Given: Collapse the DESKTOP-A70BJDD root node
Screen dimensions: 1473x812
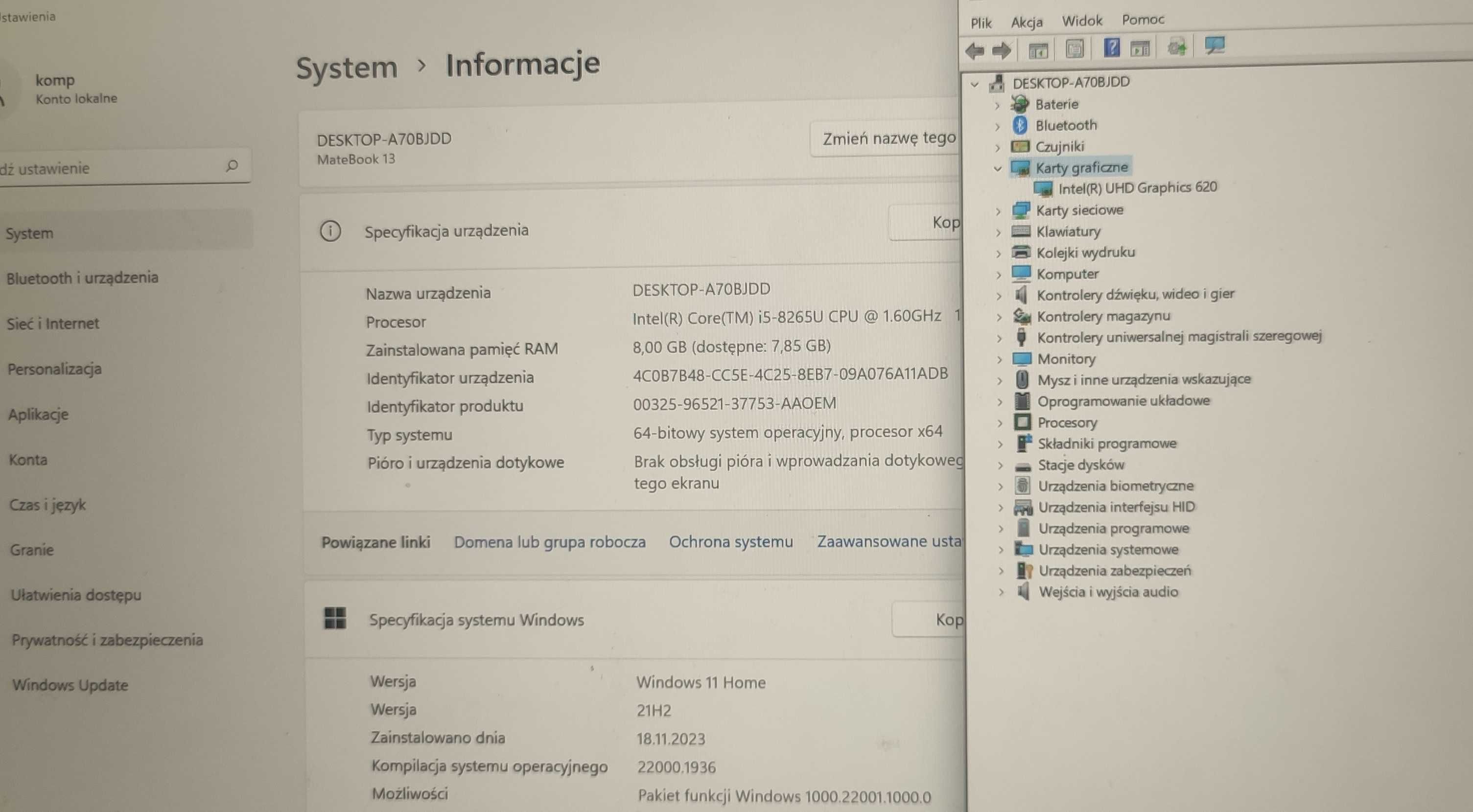Looking at the screenshot, I should click(x=975, y=85).
